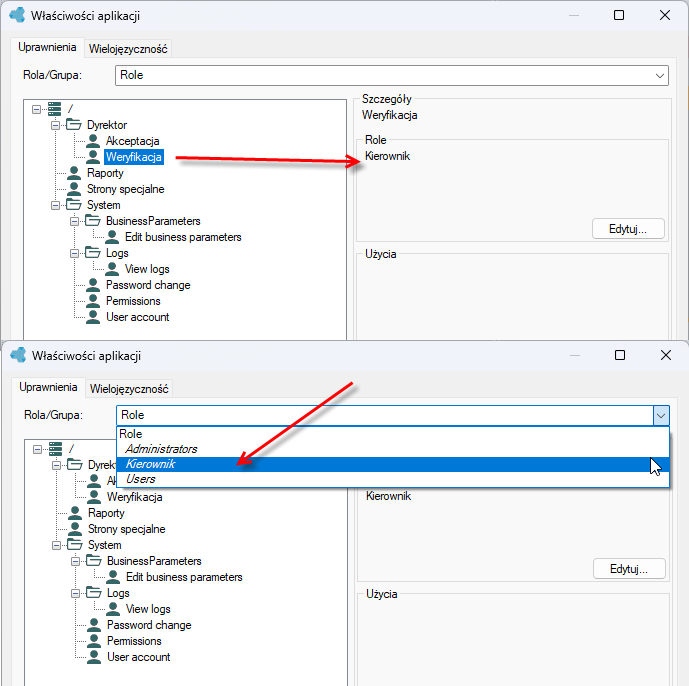This screenshot has width=689, height=686.
Task: Click the Permissions user icon in upper window
Action: point(93,301)
